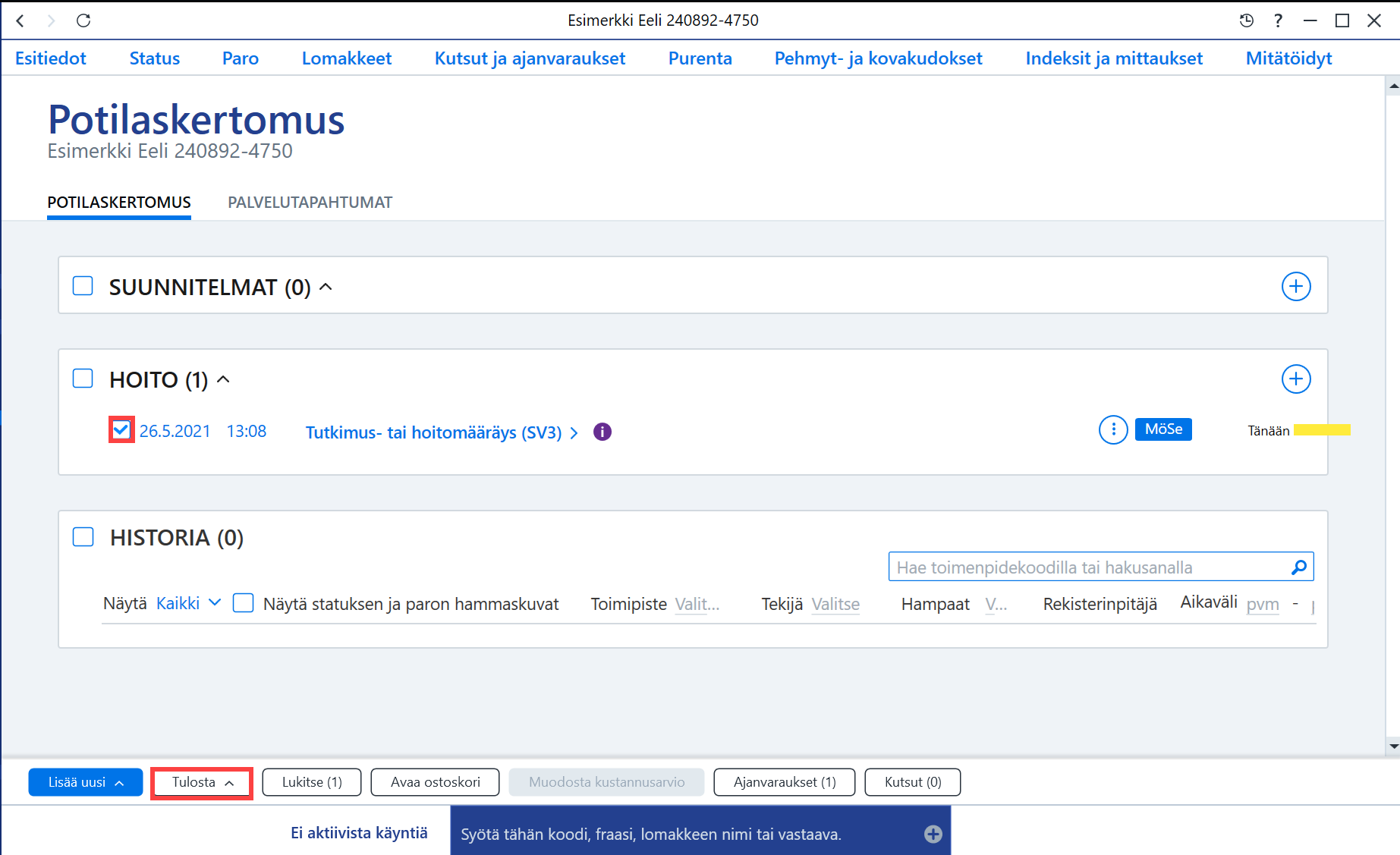Image resolution: width=1400 pixels, height=855 pixels.
Task: Switch to the PALVELUTAPAHTUMAT tab
Action: (310, 203)
